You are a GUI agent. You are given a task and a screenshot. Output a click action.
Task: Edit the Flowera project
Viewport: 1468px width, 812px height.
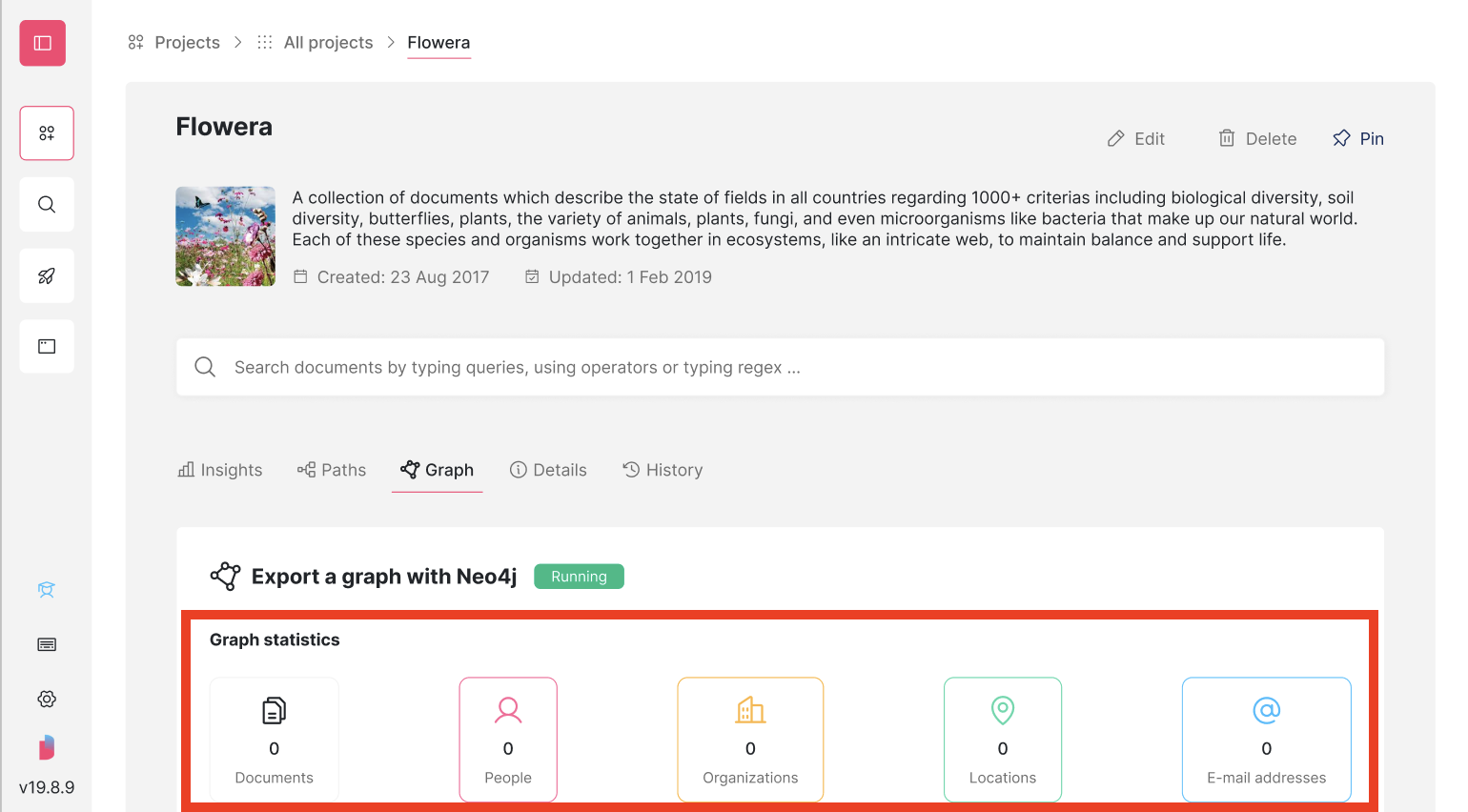[1136, 138]
